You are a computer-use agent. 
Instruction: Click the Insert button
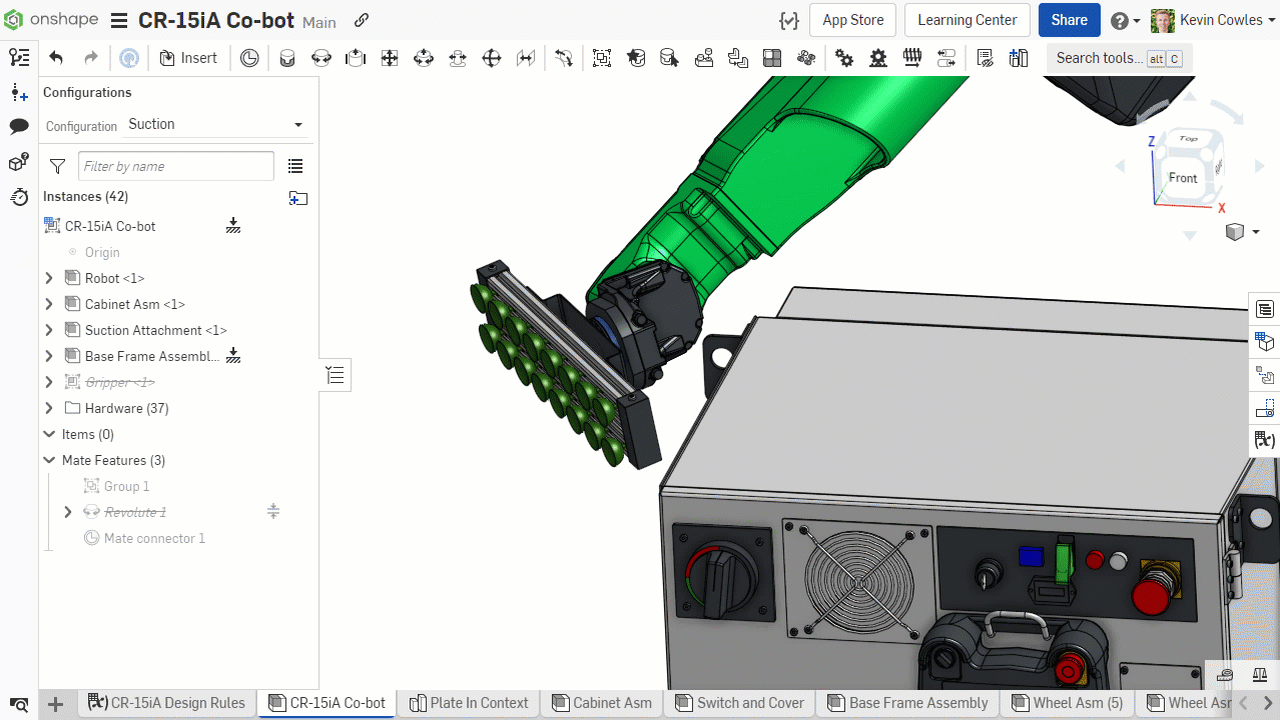tap(188, 58)
